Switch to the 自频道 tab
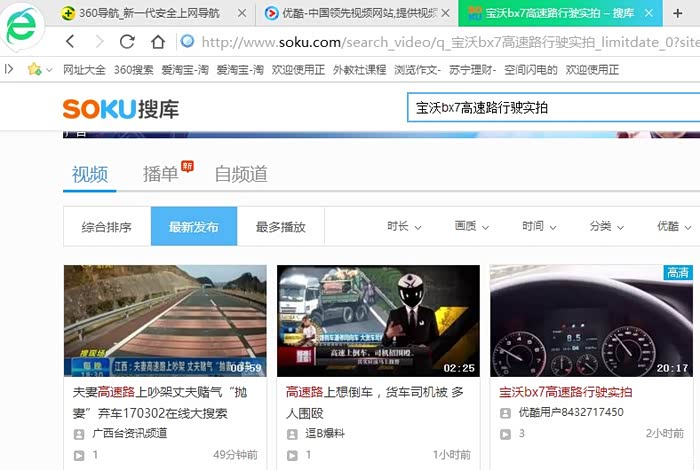This screenshot has width=700, height=470. pos(241,174)
